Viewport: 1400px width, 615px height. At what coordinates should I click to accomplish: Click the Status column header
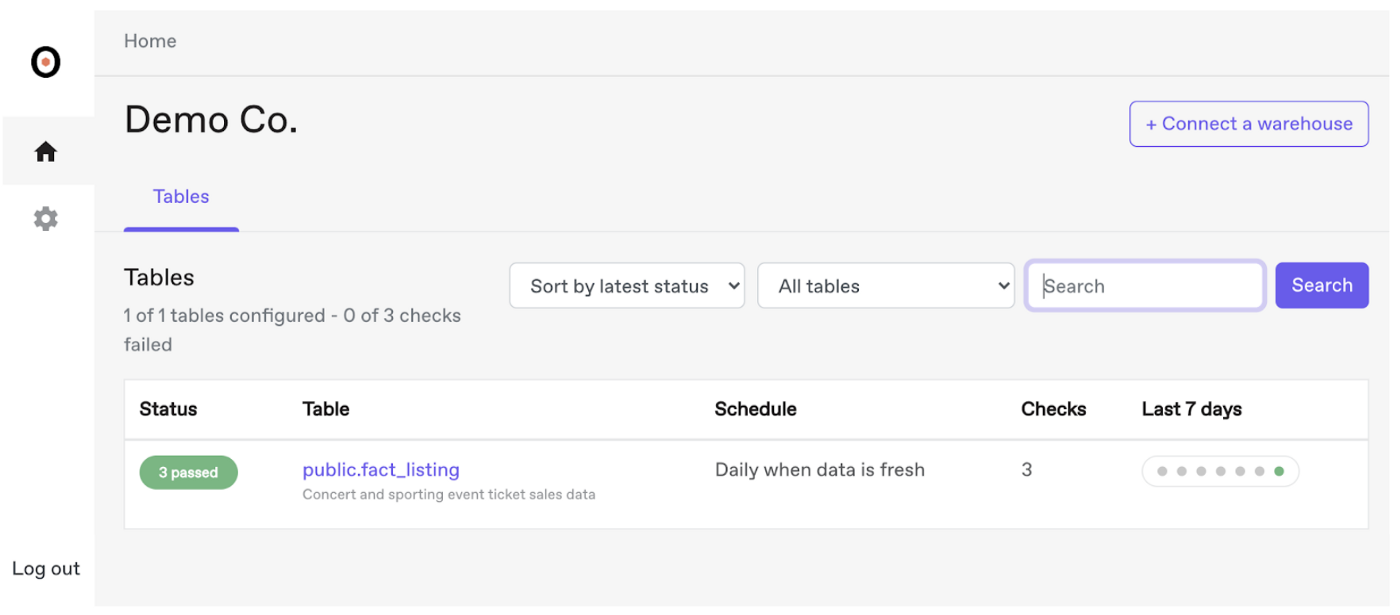pos(168,409)
